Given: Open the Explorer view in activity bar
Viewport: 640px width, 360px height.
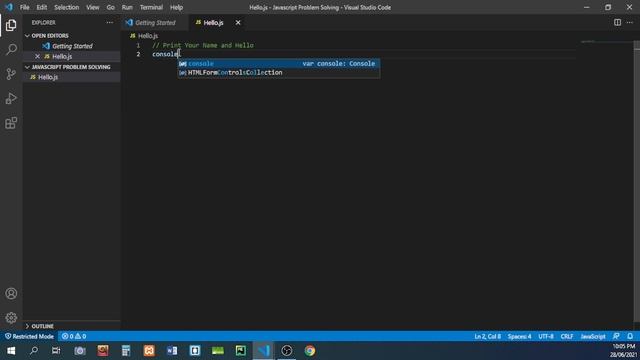Looking at the screenshot, I should tap(11, 25).
